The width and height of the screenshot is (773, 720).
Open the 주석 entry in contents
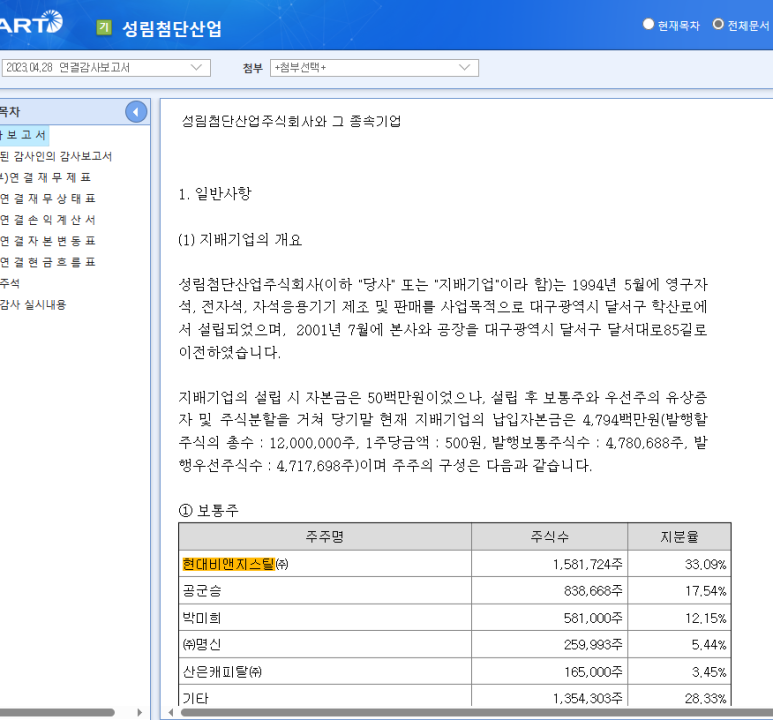pyautogui.click(x=10, y=284)
